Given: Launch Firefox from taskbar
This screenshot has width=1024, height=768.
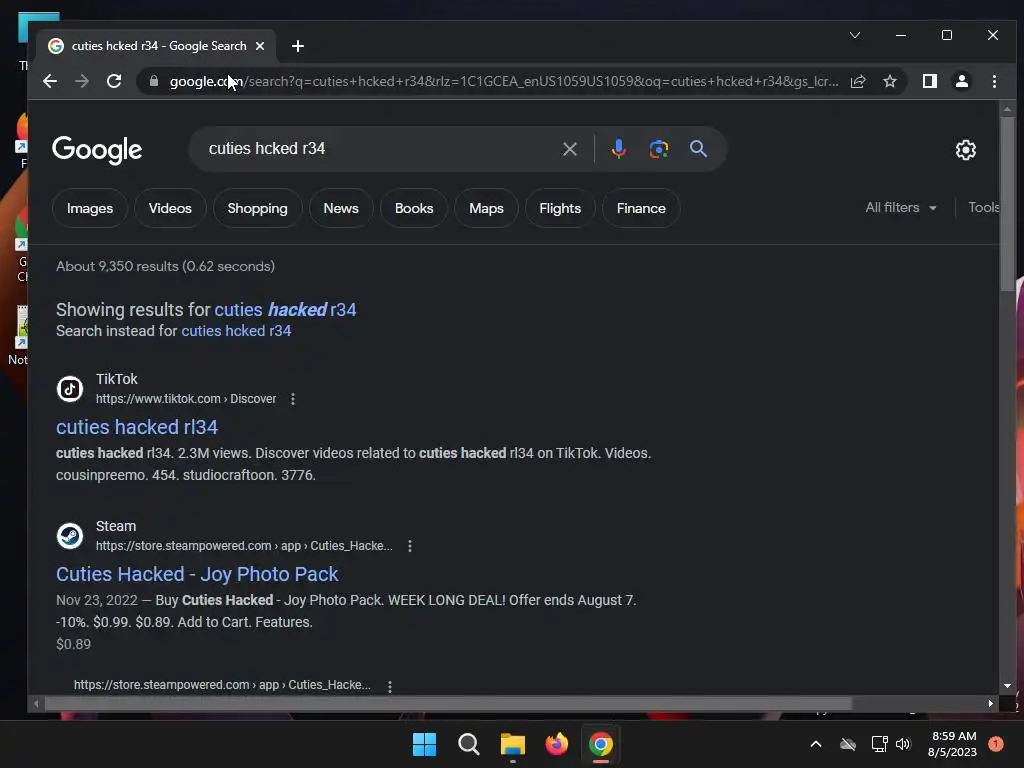Looking at the screenshot, I should 556,744.
